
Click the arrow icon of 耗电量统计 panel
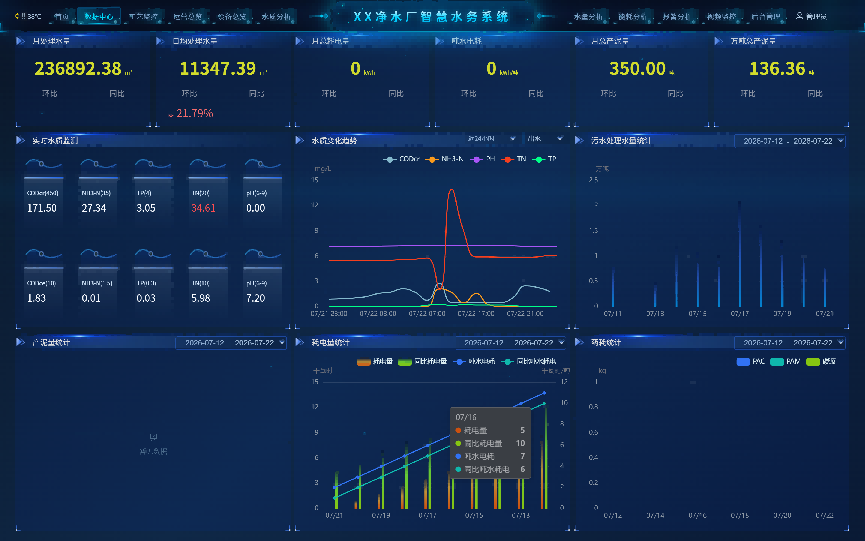coord(300,342)
